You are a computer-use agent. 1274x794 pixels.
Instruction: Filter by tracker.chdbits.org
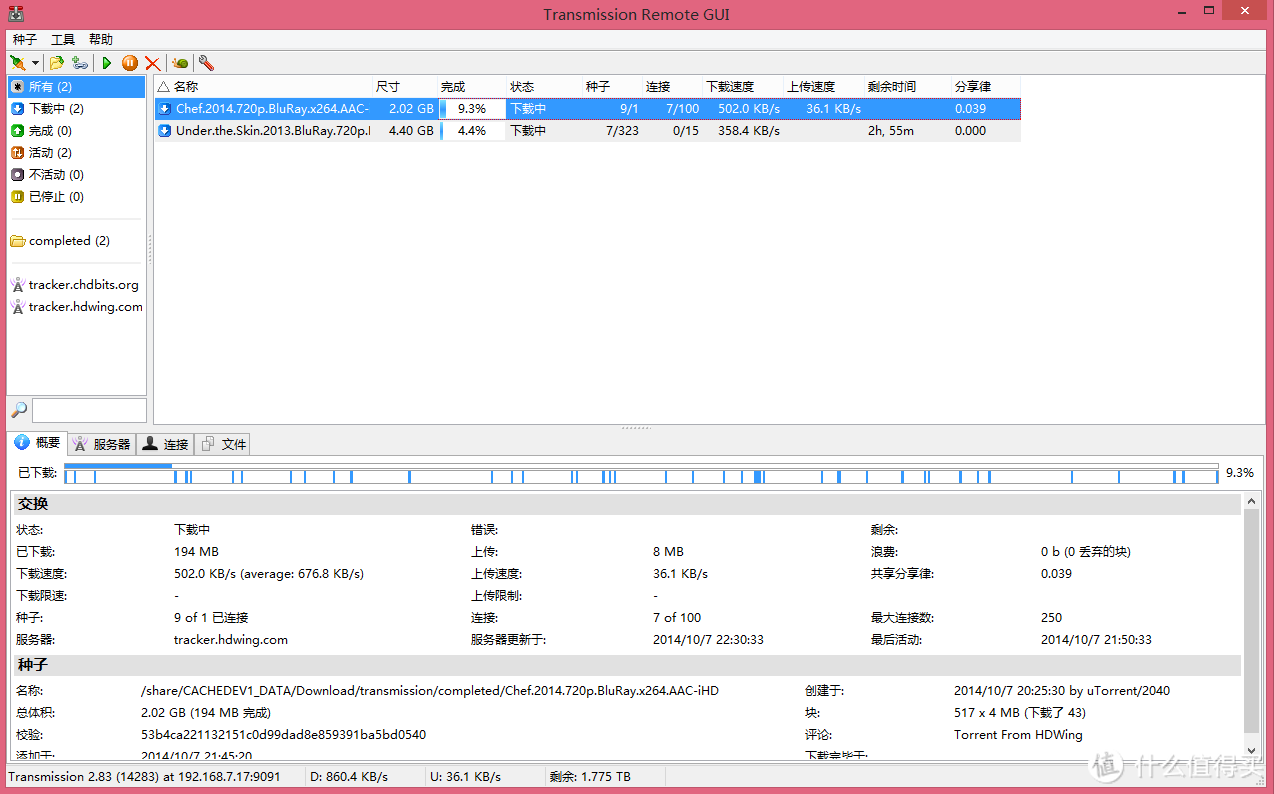[83, 285]
